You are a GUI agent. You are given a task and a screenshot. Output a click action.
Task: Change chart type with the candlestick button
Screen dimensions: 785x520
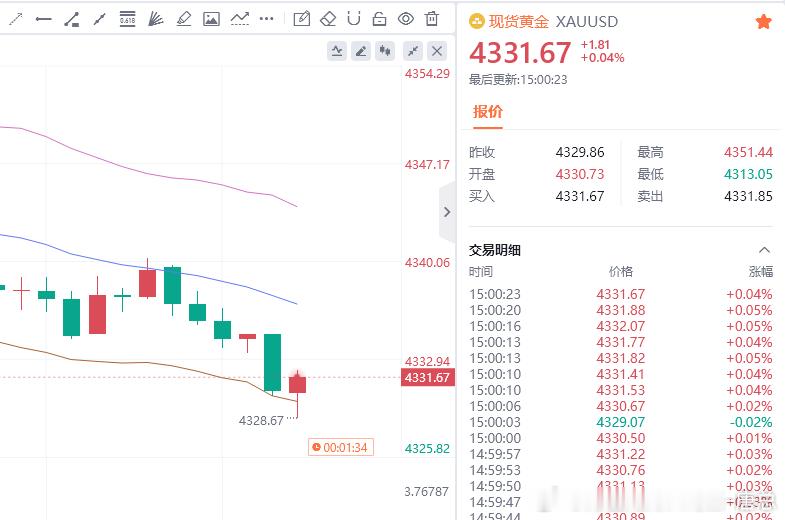[x=384, y=51]
